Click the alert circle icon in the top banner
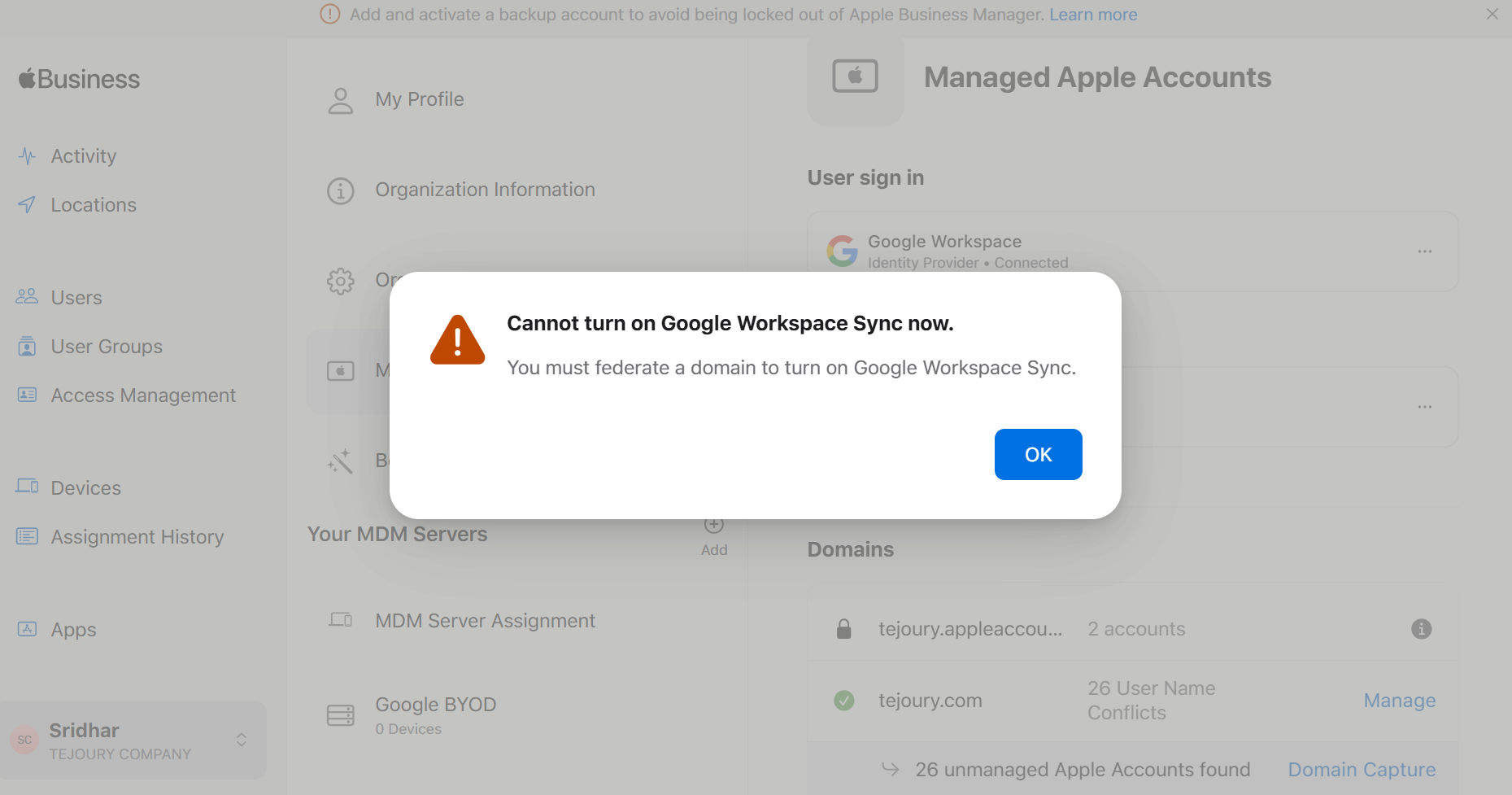 (329, 15)
